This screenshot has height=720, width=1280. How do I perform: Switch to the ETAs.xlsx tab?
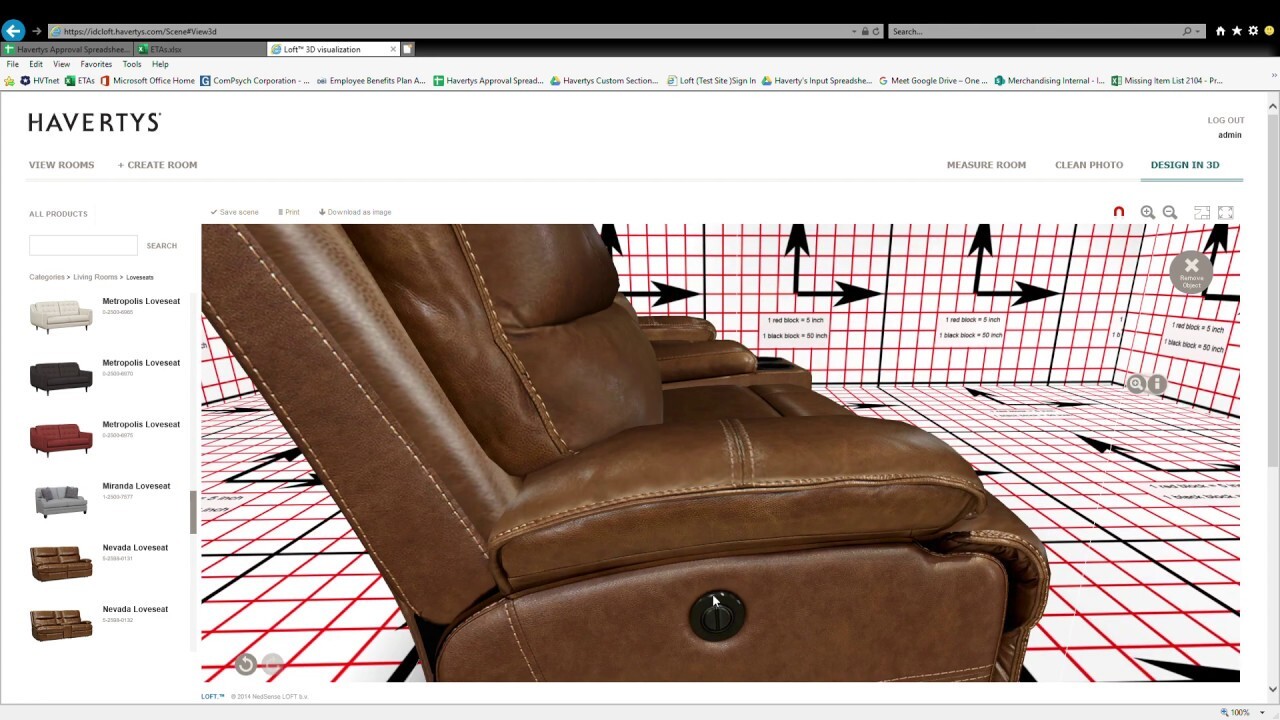(201, 49)
